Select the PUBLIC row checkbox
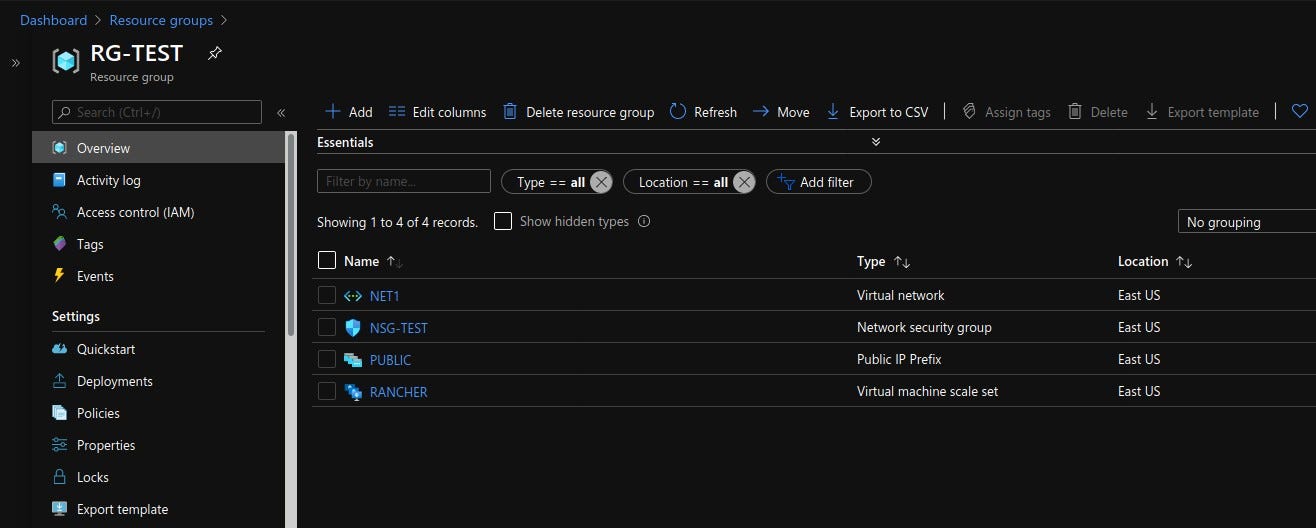Image resolution: width=1316 pixels, height=528 pixels. click(x=327, y=359)
